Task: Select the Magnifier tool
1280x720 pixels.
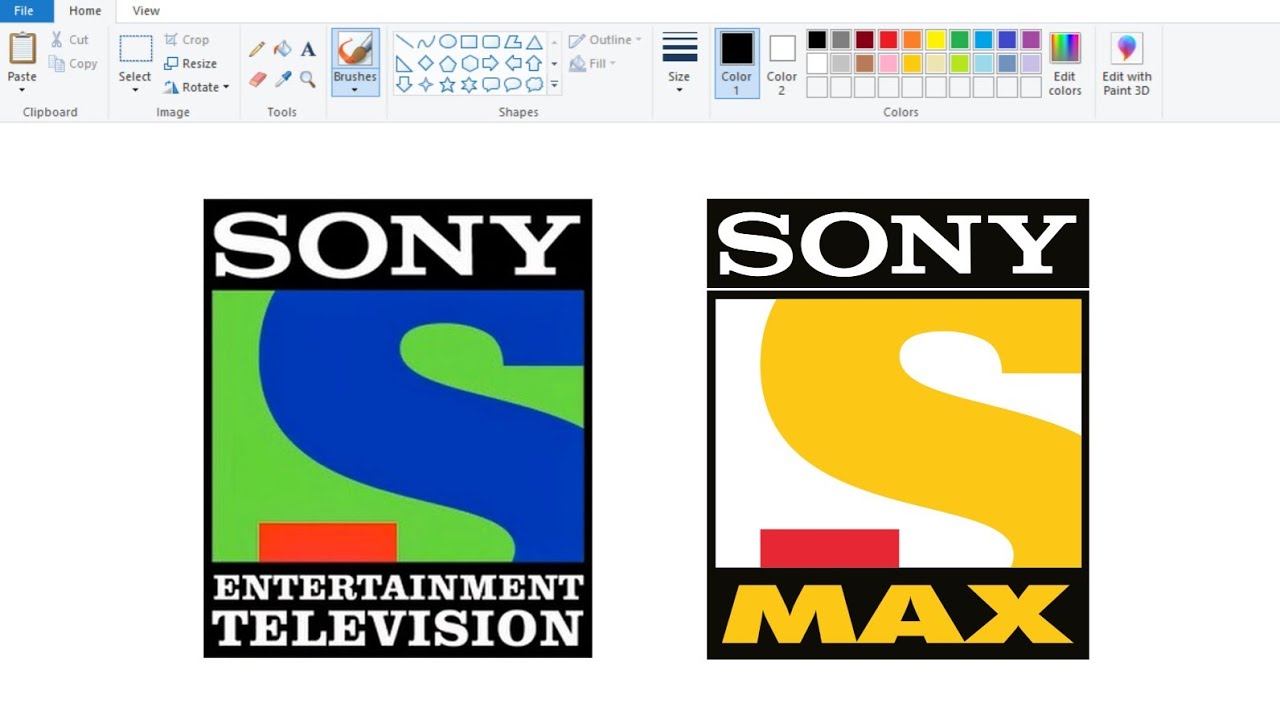Action: coord(308,79)
